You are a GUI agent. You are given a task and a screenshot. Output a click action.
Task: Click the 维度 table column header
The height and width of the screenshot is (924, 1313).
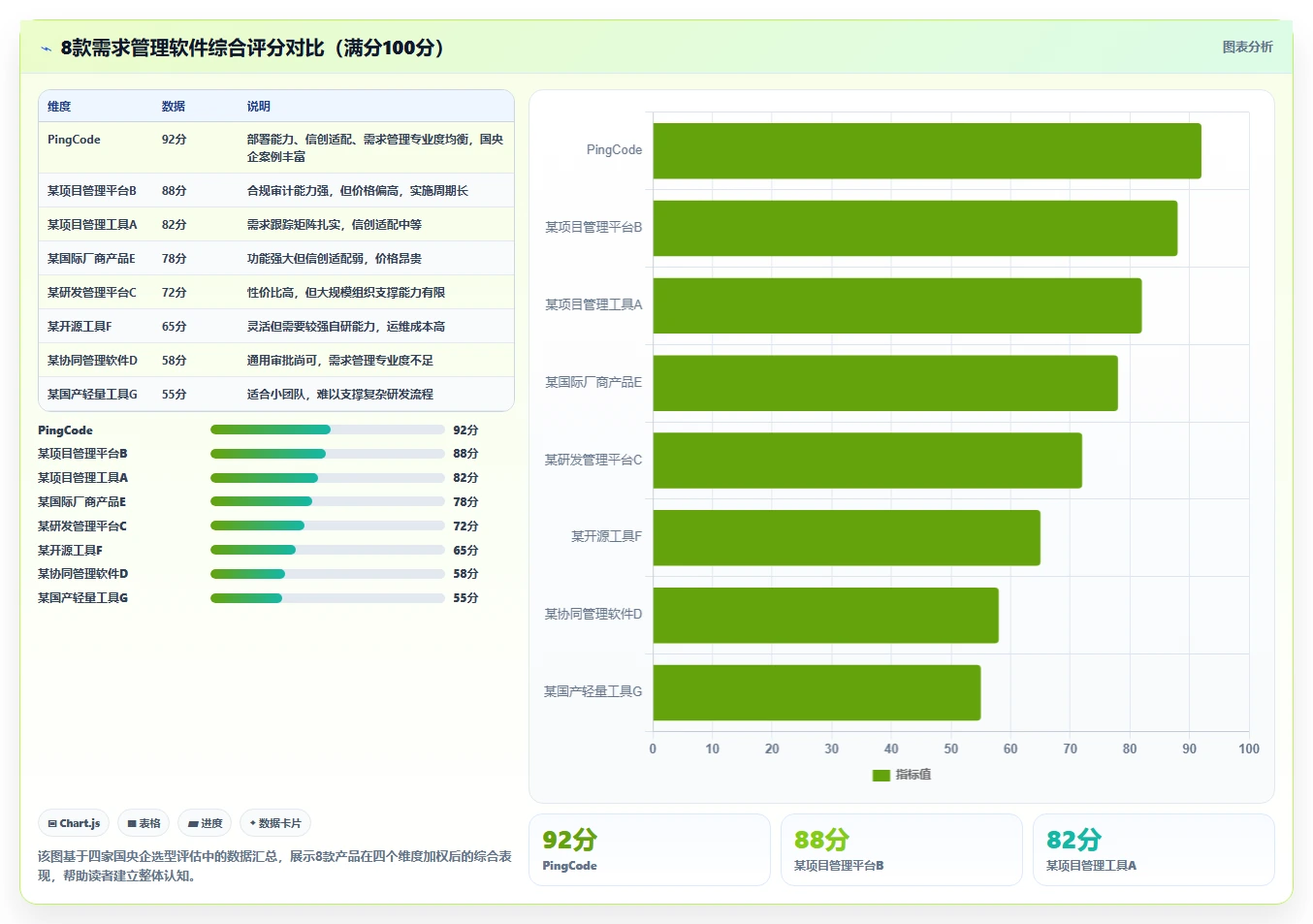[x=59, y=107]
